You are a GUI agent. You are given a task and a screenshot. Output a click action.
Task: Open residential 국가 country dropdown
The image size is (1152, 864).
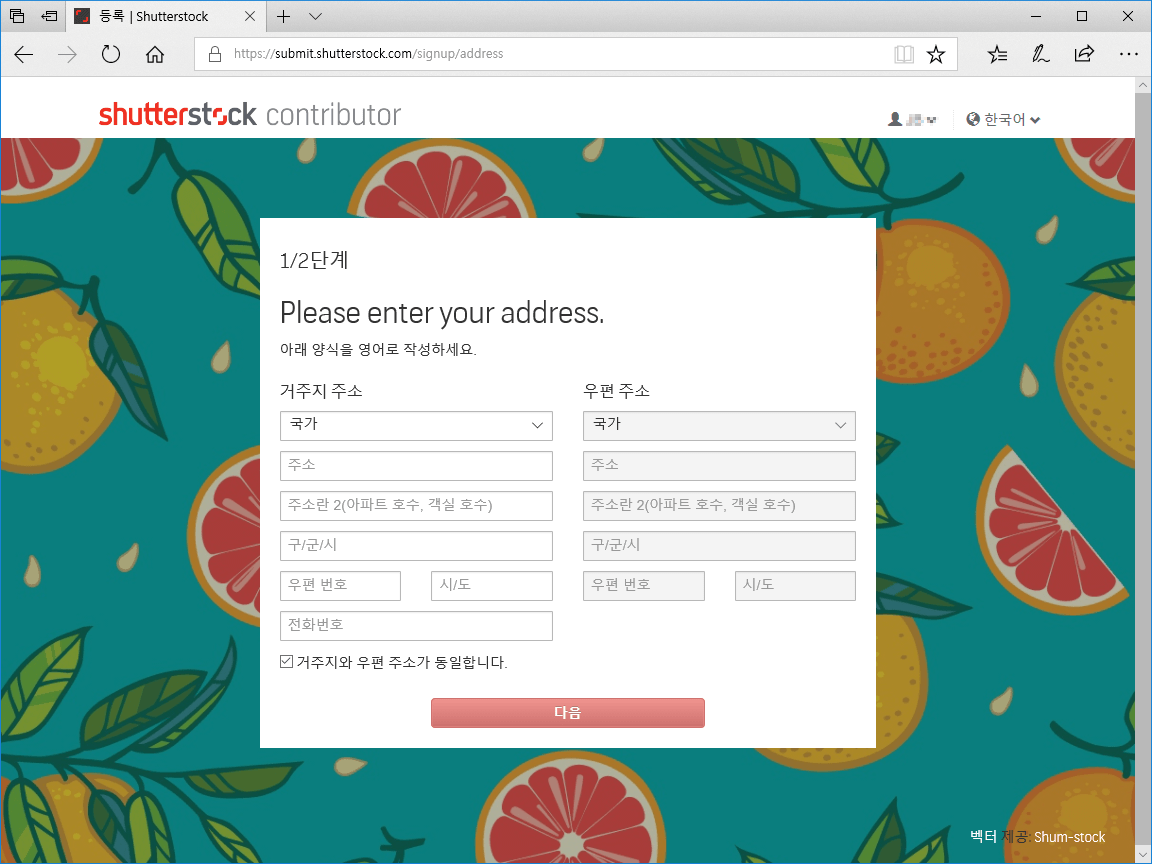click(x=416, y=425)
